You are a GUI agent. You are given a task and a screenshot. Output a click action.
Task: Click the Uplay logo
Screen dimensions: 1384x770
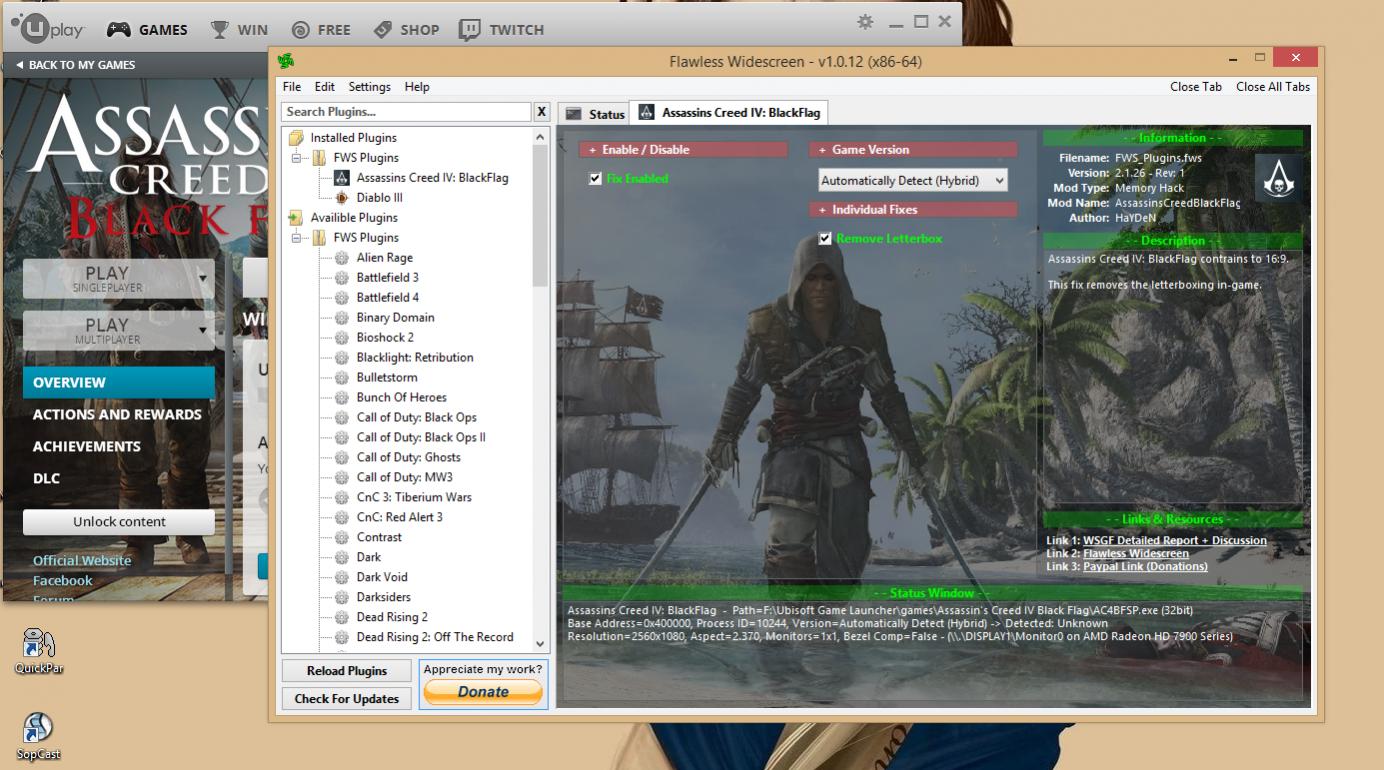pyautogui.click(x=48, y=27)
